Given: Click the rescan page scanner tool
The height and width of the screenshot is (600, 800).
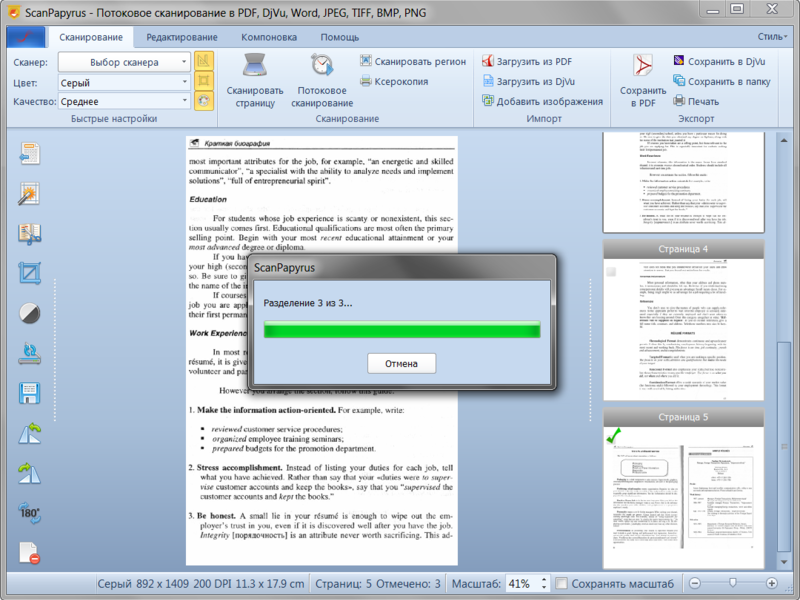Looking at the screenshot, I should pos(30,353).
